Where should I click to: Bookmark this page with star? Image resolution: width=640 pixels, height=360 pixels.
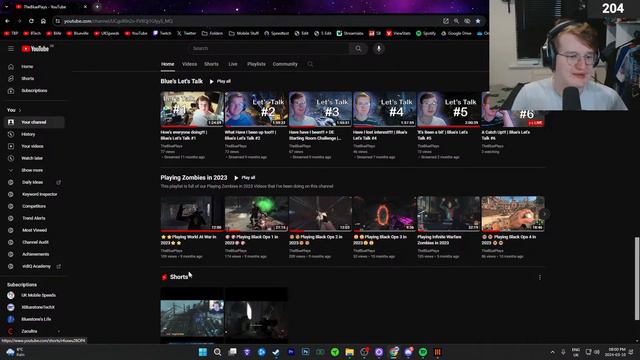tap(478, 21)
